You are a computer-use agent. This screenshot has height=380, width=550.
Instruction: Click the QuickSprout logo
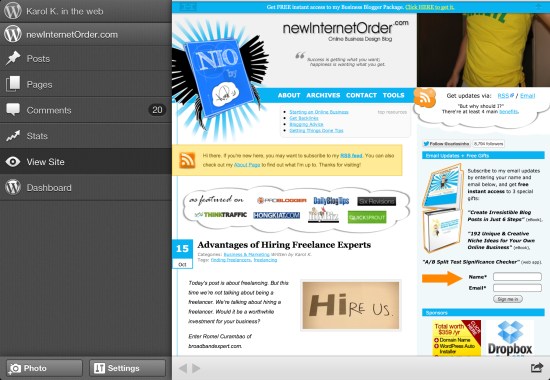(367, 217)
